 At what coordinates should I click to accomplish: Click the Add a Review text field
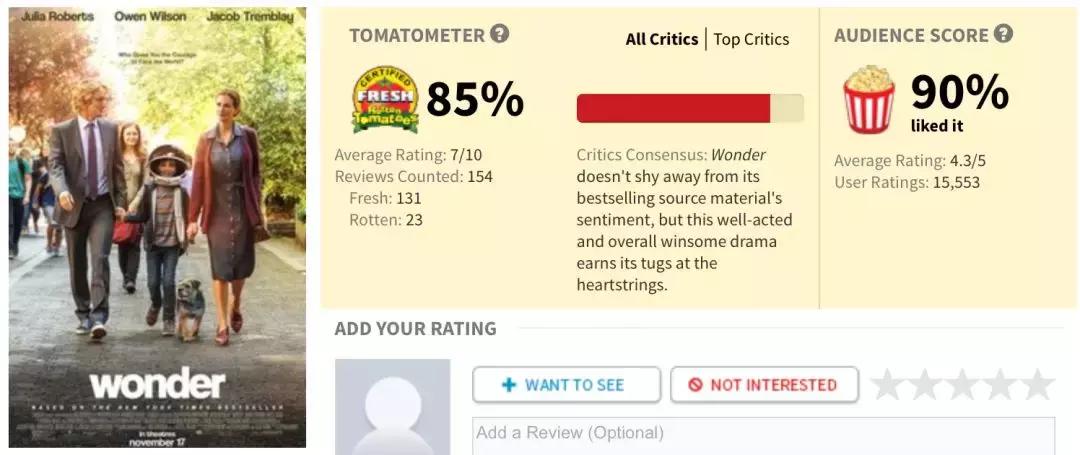coord(763,435)
